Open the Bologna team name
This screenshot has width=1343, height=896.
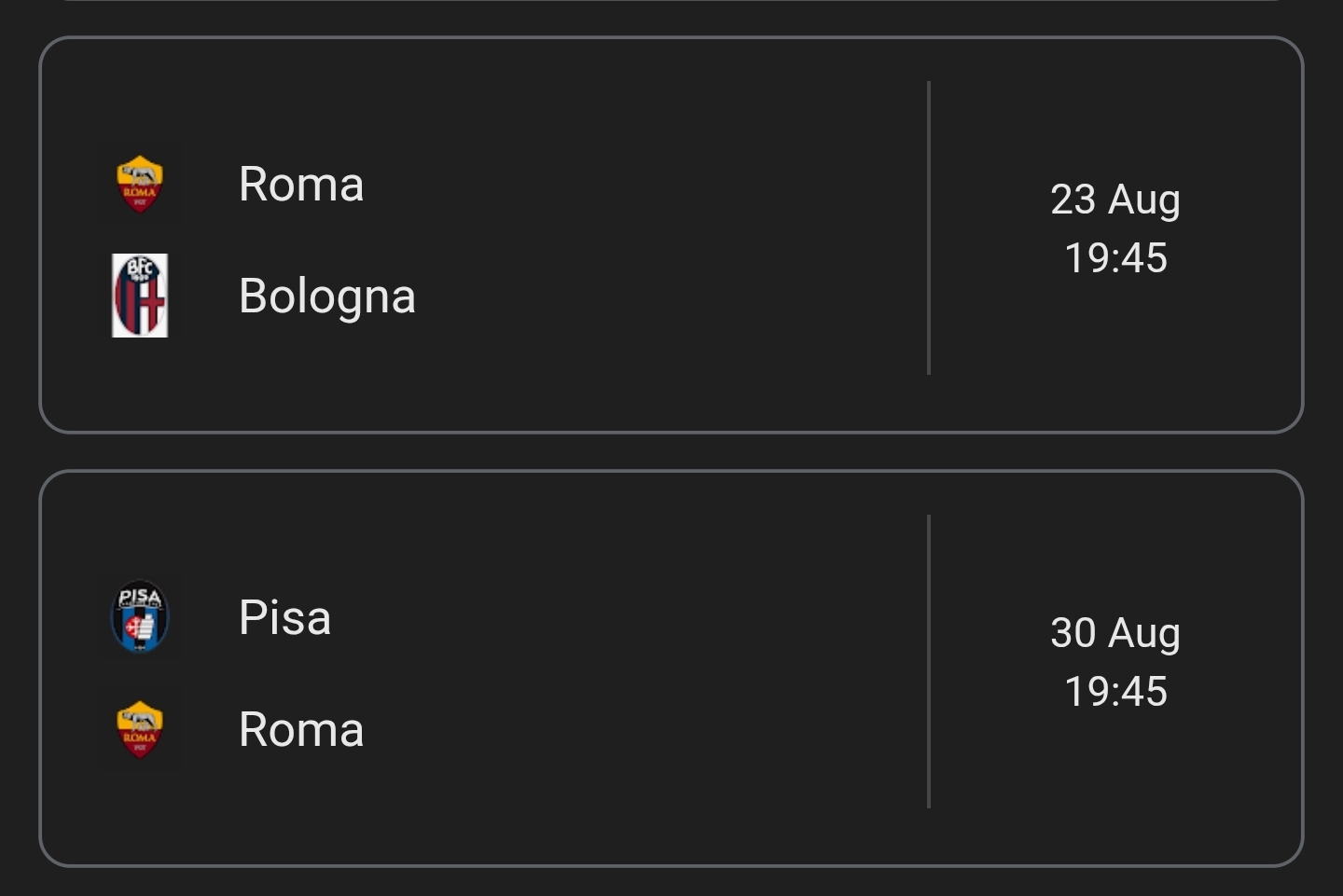point(327,297)
